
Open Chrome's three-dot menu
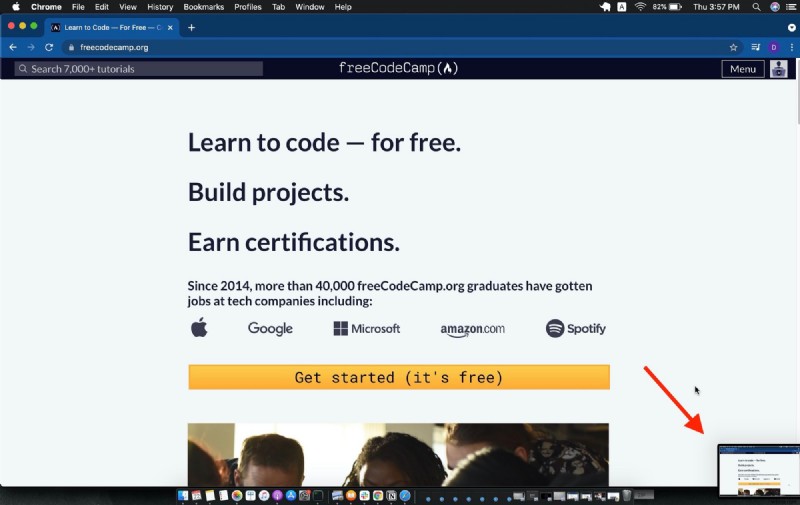(791, 47)
